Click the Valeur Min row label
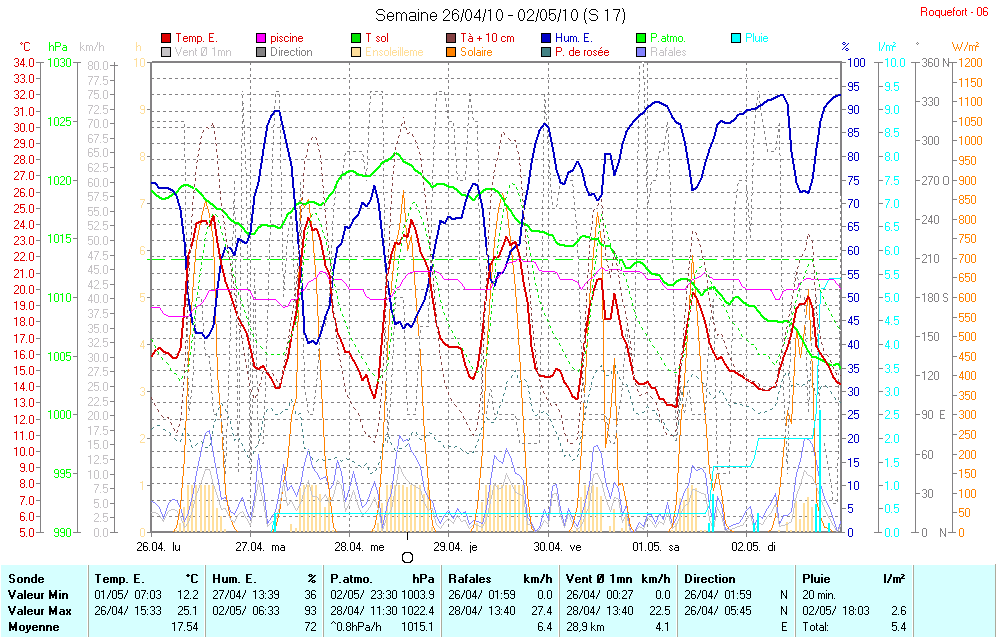Image resolution: width=996 pixels, height=637 pixels. [37, 595]
